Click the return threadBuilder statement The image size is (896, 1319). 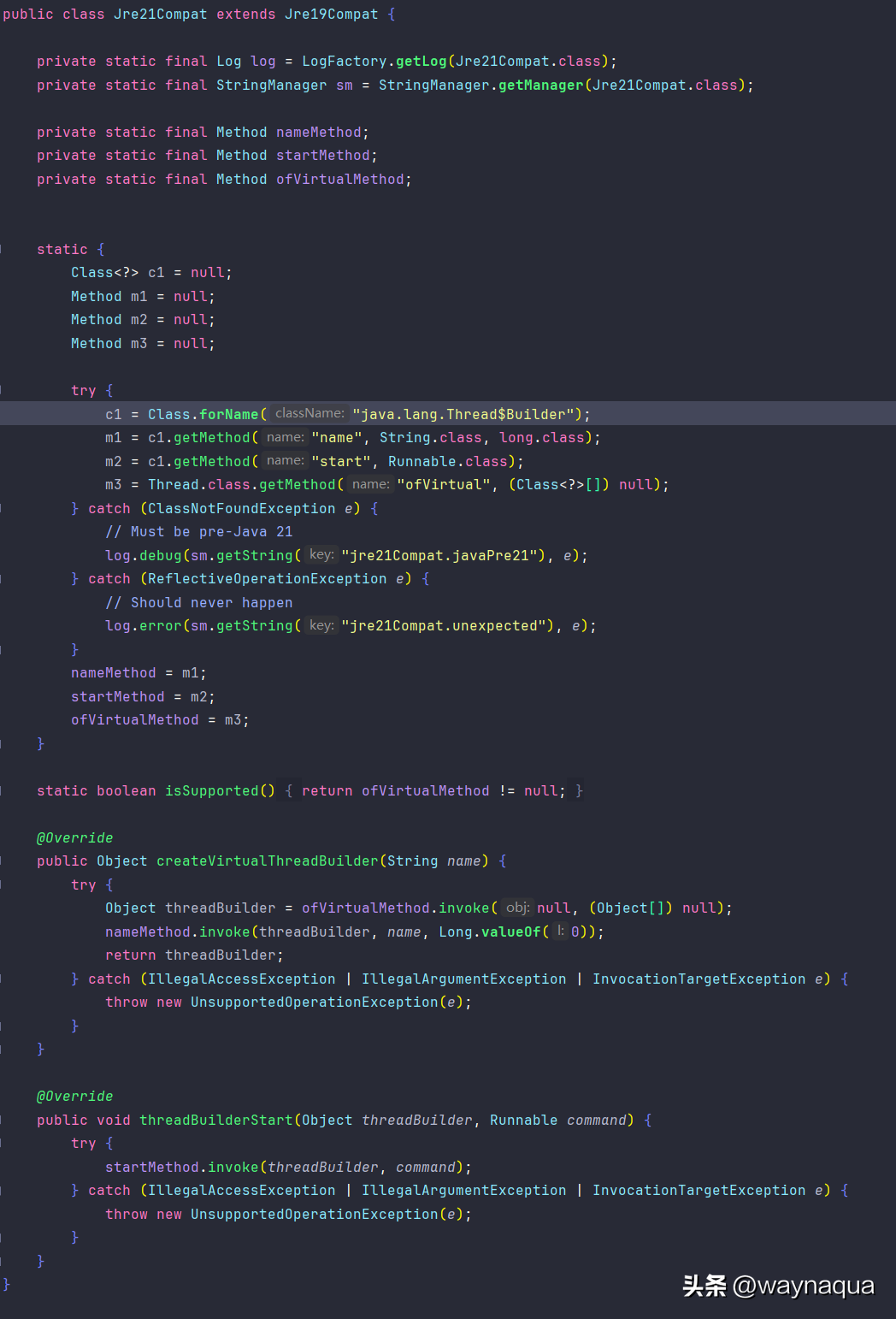(195, 955)
